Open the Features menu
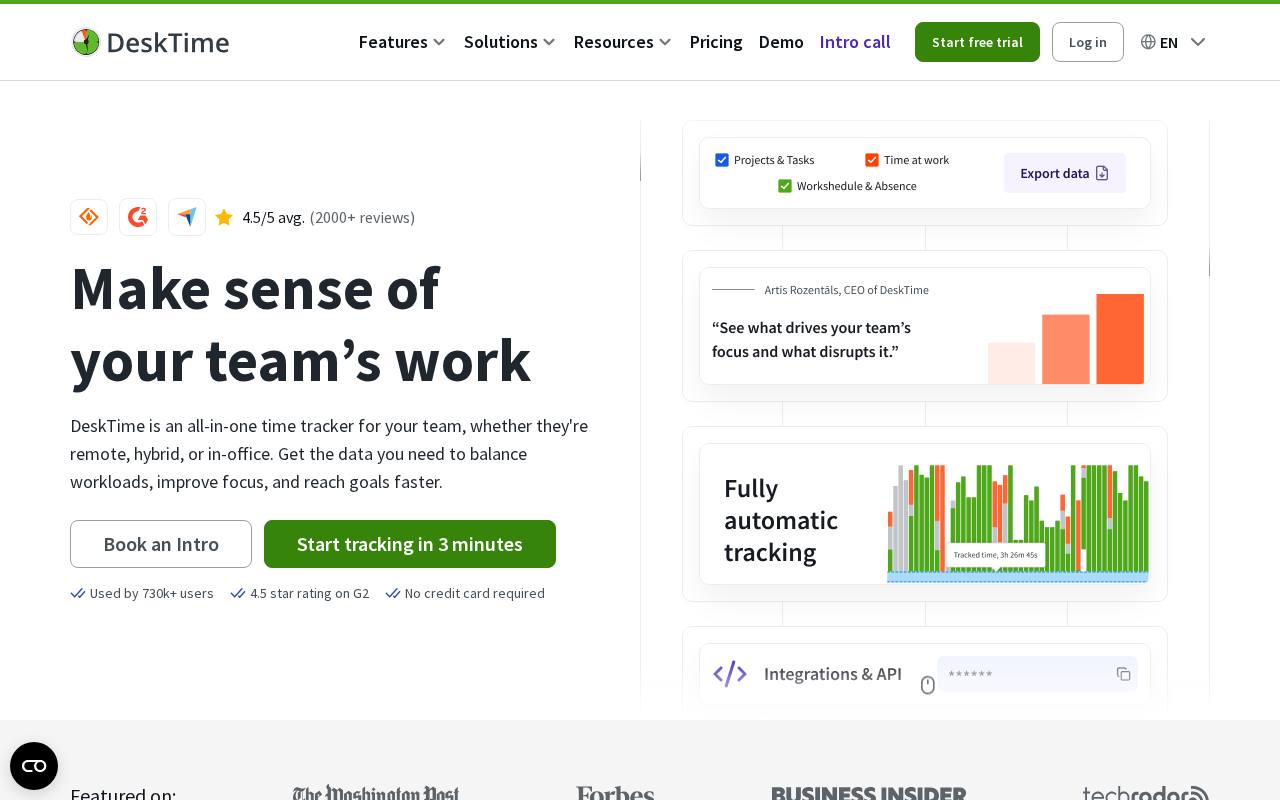 pos(393,42)
